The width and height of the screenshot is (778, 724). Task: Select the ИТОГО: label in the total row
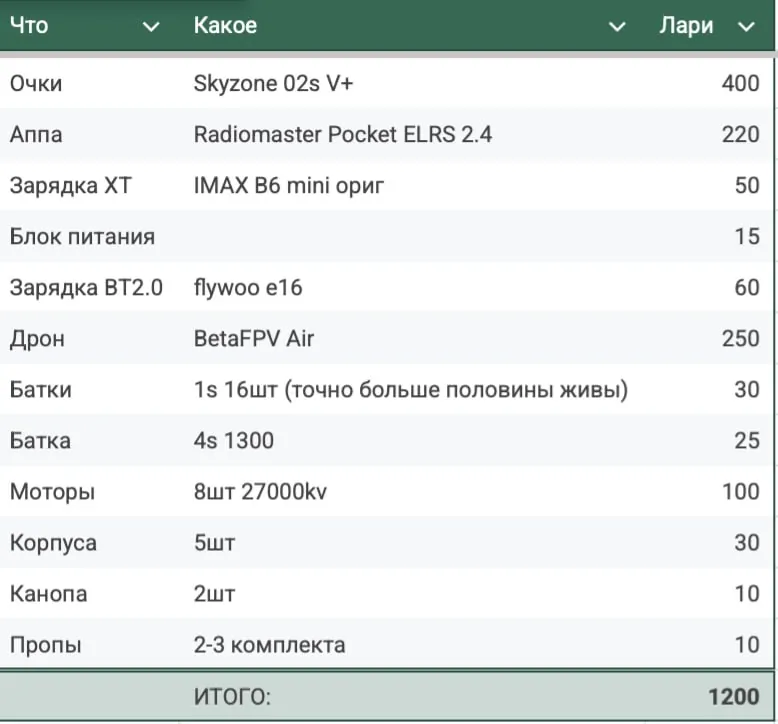coord(232,697)
